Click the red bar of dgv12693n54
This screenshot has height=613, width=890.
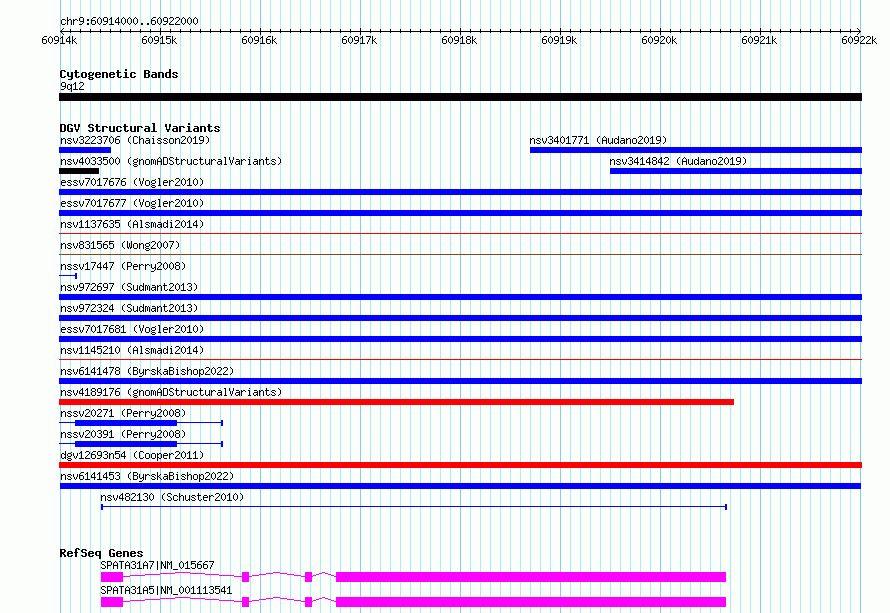click(460, 465)
